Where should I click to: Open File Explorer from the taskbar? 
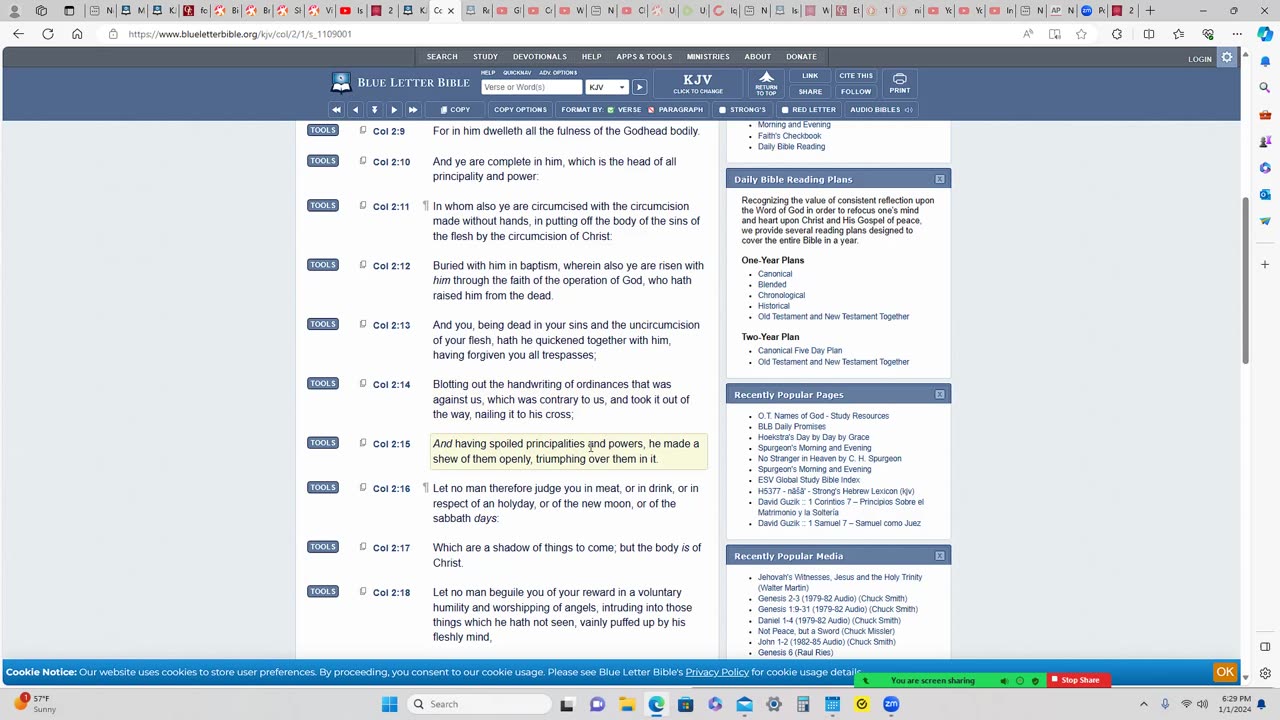[627, 704]
